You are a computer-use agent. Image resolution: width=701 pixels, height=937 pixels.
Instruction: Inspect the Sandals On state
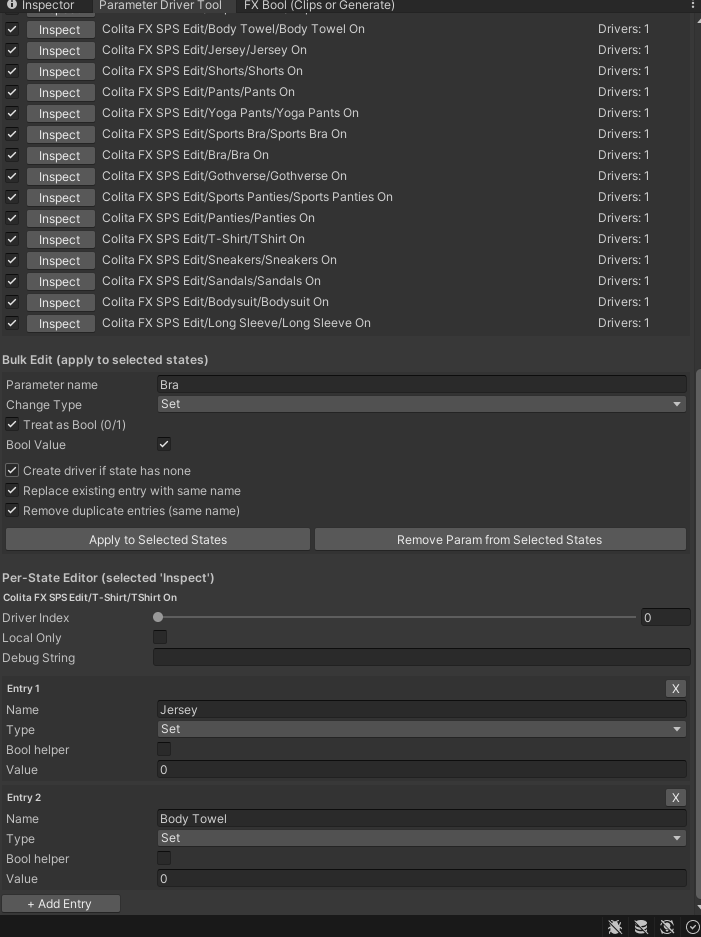60,281
